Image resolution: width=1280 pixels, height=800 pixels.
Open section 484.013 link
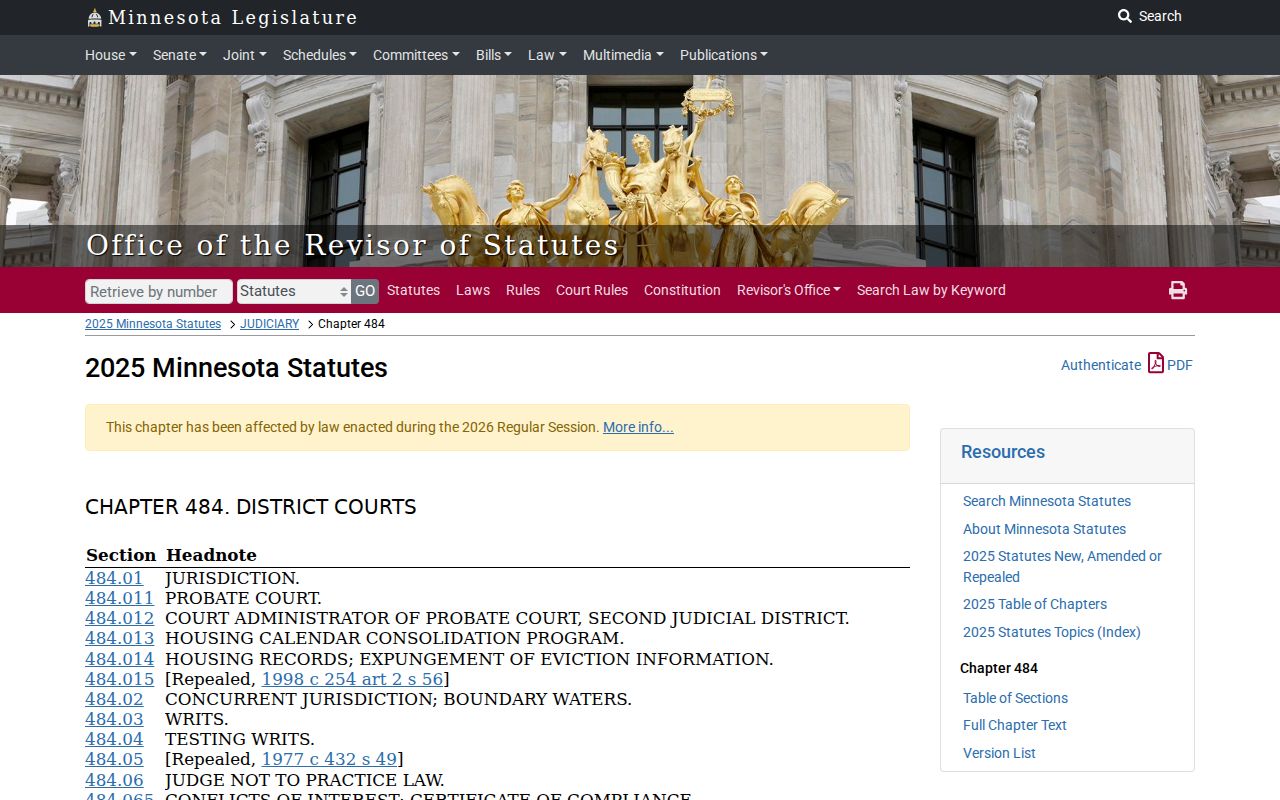click(120, 638)
